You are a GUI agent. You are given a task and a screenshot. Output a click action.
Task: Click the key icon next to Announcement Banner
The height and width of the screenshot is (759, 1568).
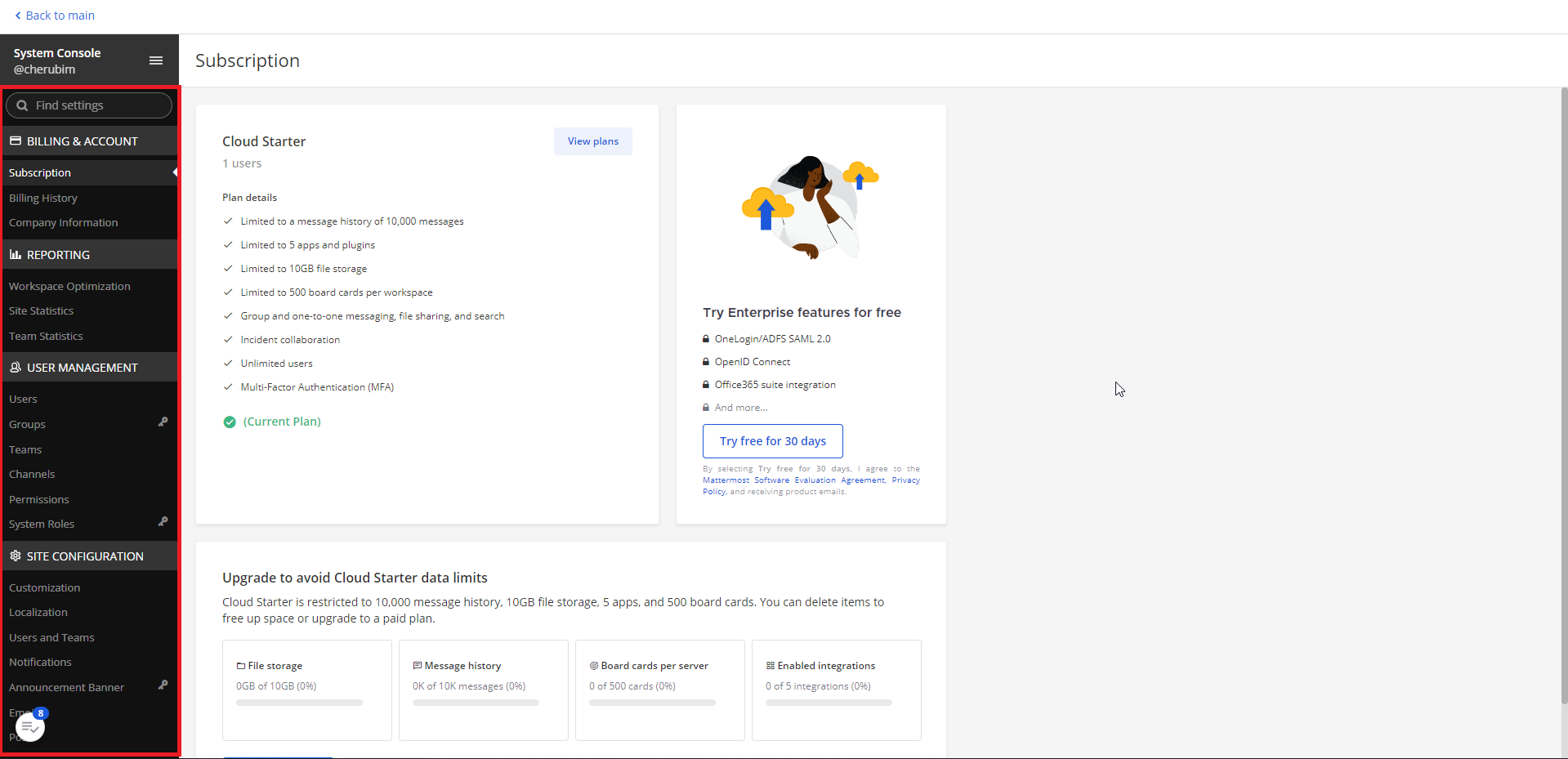pyautogui.click(x=163, y=685)
